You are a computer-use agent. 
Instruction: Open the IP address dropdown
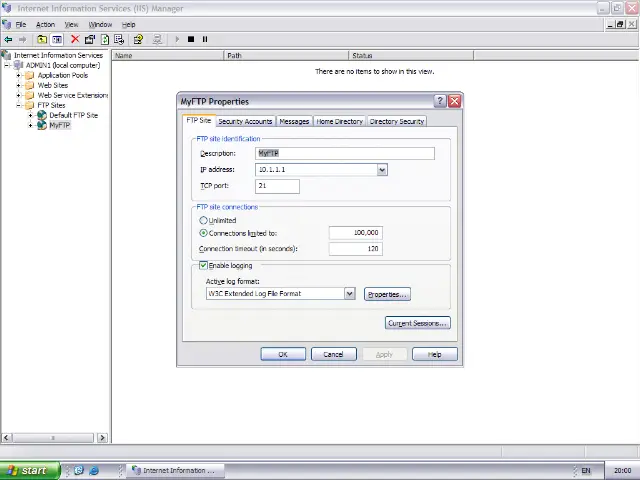382,170
